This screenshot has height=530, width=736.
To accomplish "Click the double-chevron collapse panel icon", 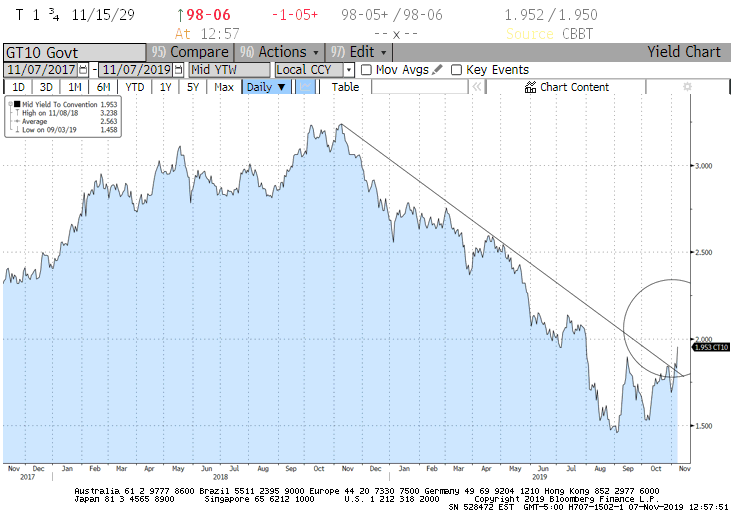I will pos(476,87).
